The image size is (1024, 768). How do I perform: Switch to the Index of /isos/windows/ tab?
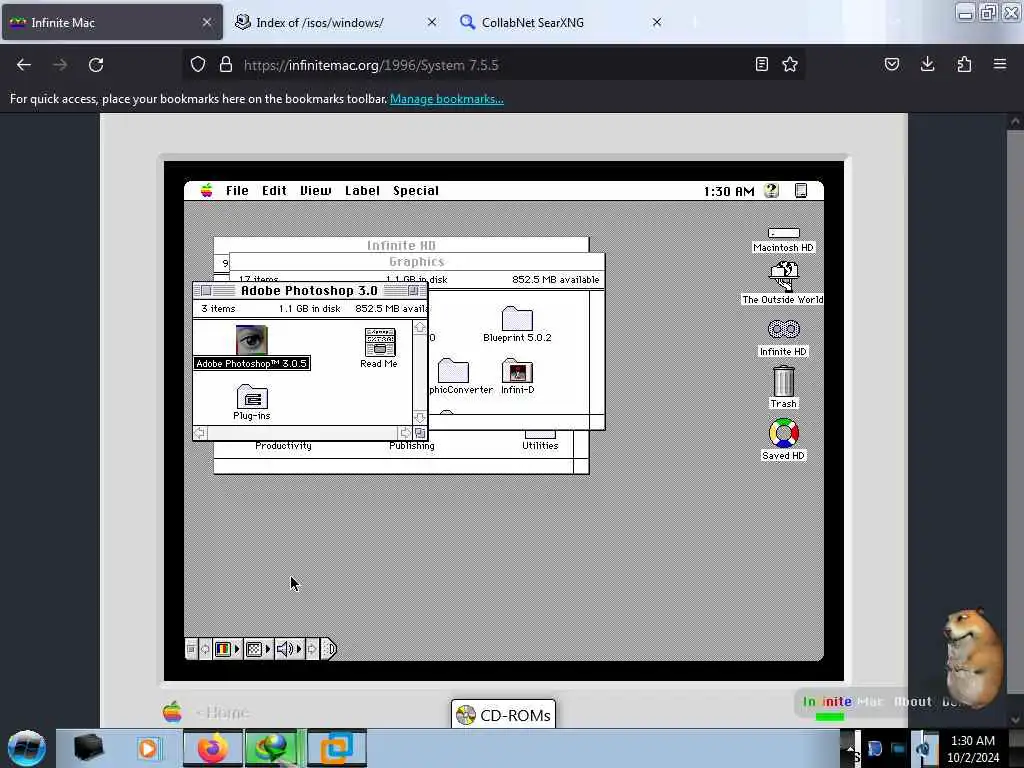tap(336, 22)
